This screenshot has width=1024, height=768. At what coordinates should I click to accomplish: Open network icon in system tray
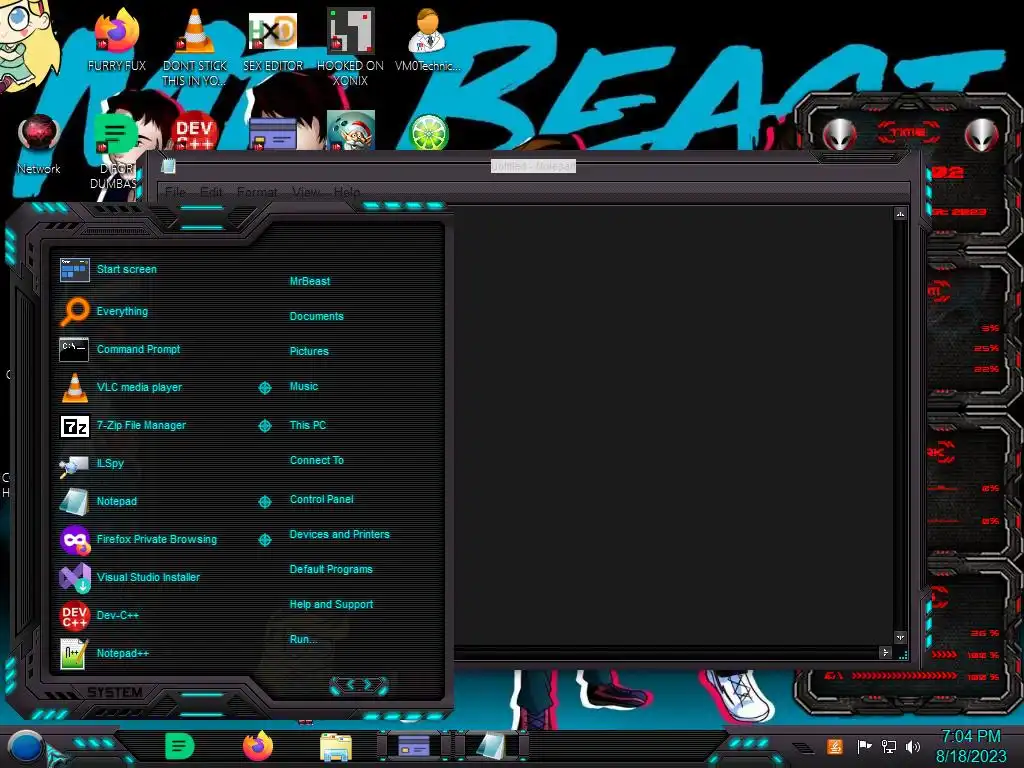(889, 746)
